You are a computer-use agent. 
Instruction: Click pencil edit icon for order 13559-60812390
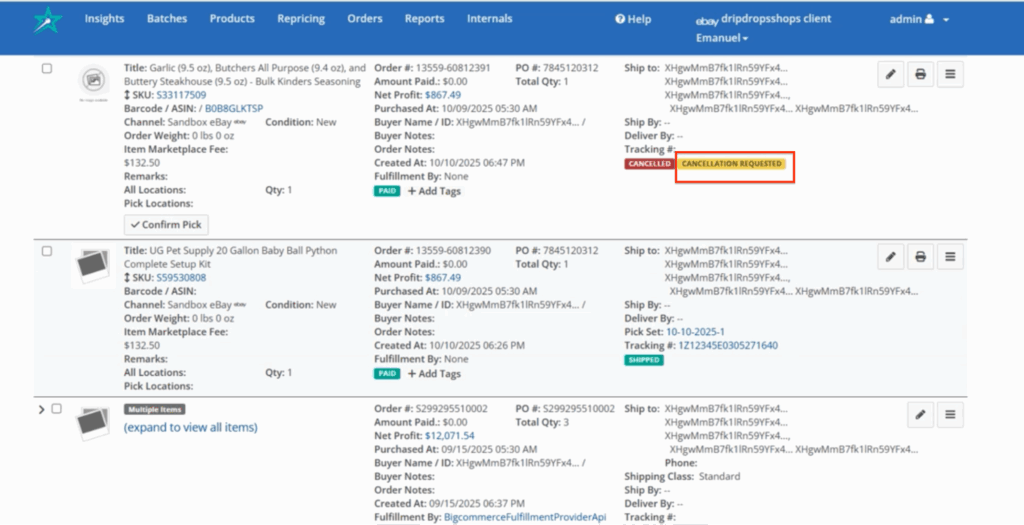click(890, 258)
